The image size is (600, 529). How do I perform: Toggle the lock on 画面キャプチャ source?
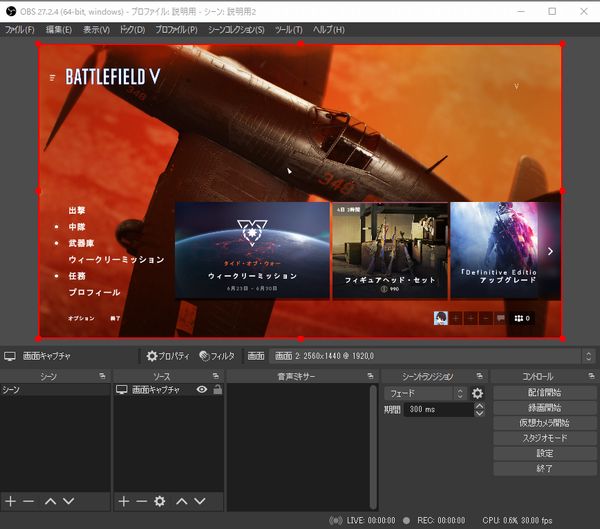point(217,390)
